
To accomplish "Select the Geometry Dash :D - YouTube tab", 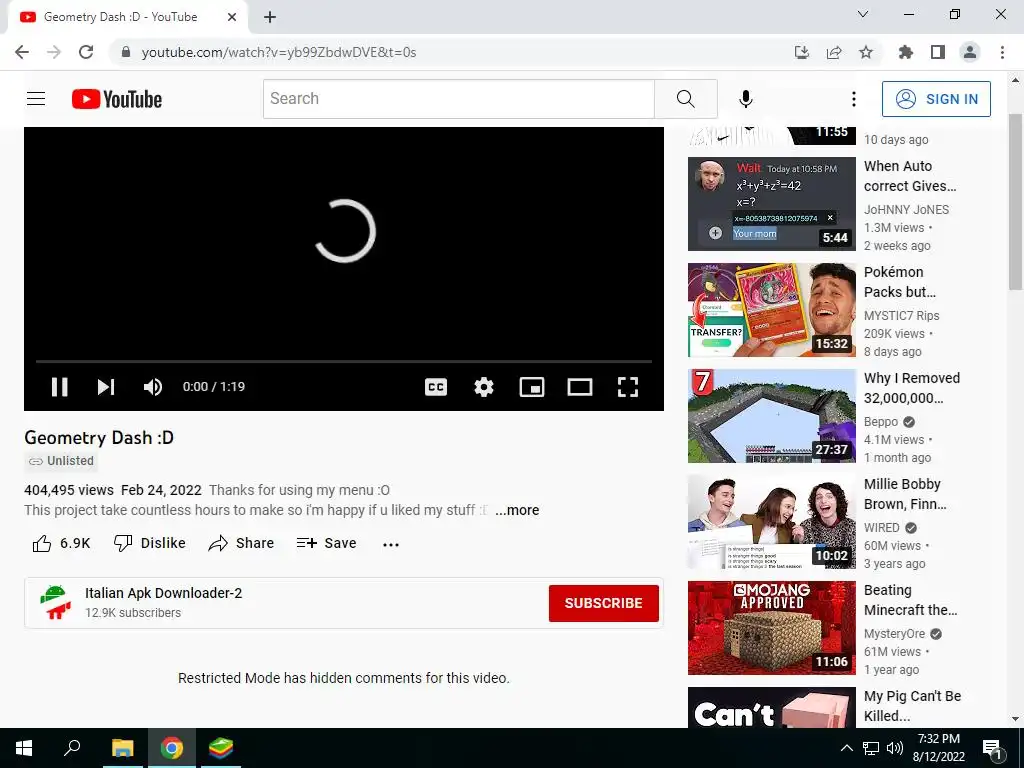I will (127, 17).
